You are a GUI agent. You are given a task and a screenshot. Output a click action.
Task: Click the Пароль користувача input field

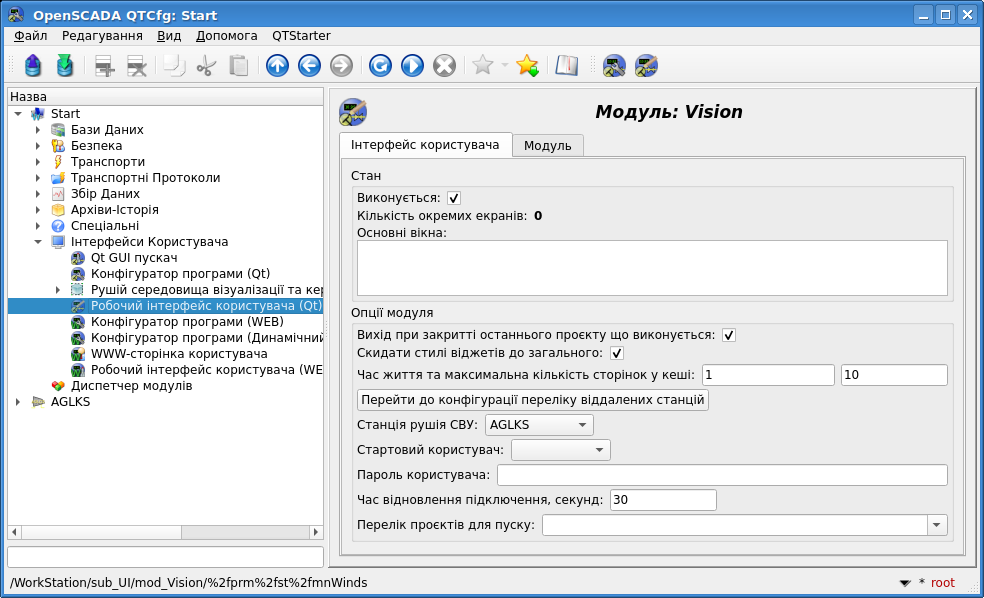point(721,475)
